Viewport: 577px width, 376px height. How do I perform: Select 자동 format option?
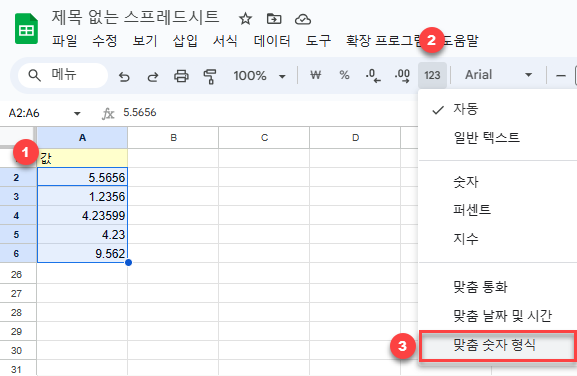coord(498,109)
